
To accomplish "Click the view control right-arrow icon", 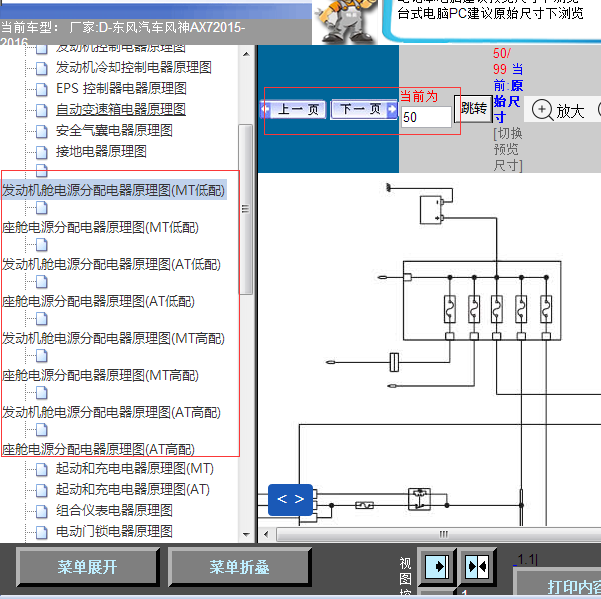I will point(437,567).
